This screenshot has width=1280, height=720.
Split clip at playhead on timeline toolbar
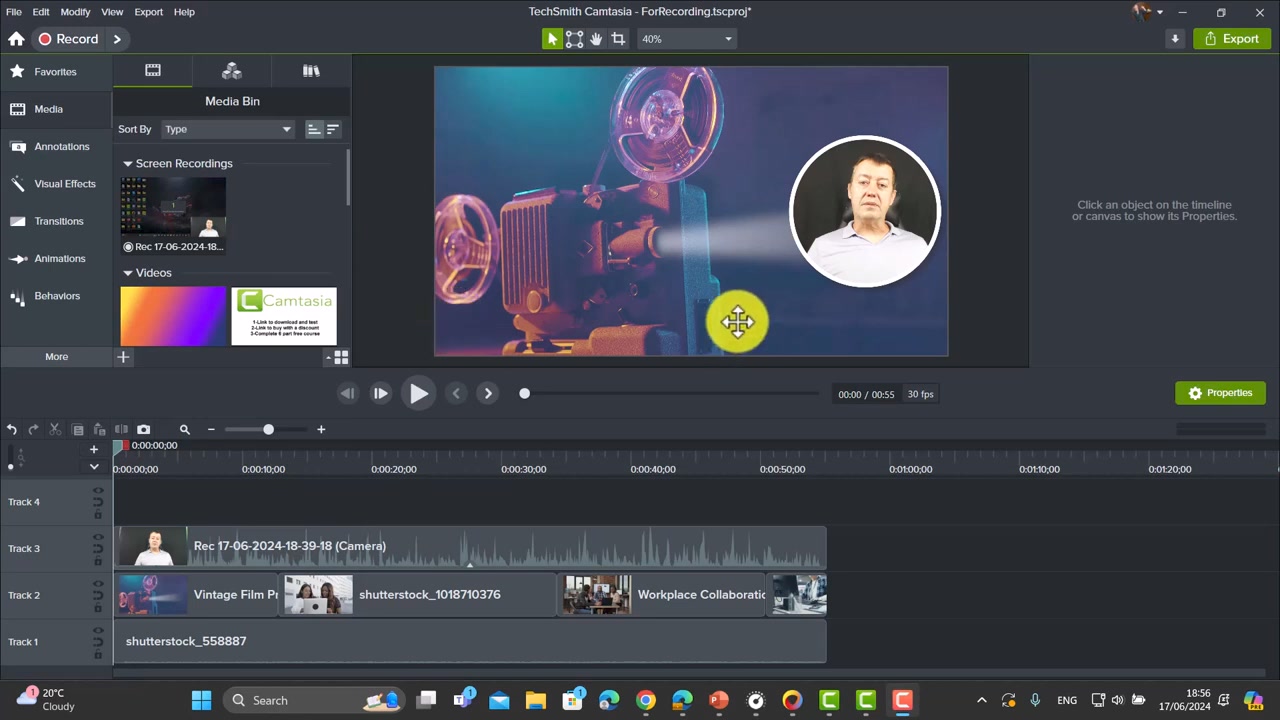(x=121, y=429)
